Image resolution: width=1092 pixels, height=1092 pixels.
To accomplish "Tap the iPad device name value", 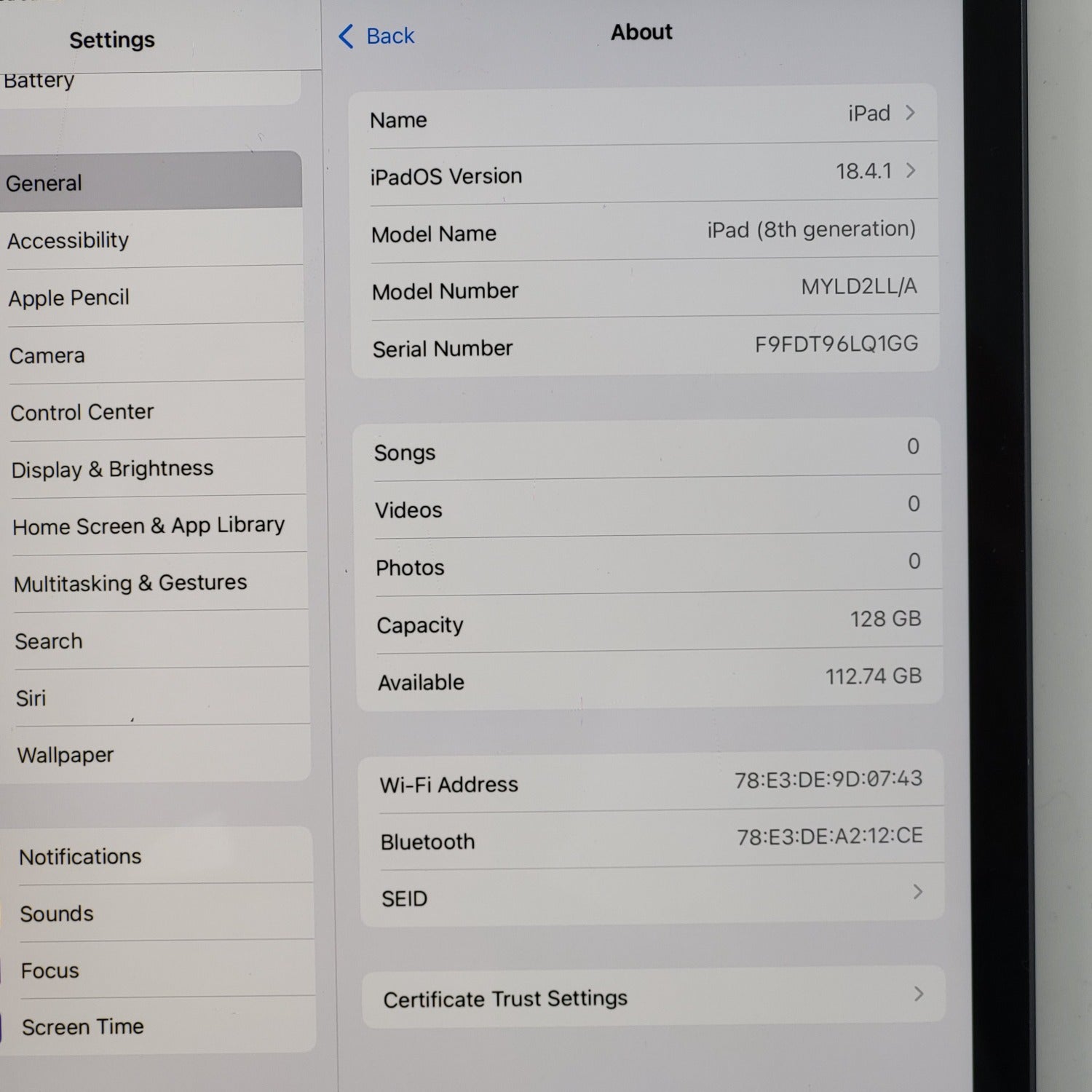I will click(869, 113).
